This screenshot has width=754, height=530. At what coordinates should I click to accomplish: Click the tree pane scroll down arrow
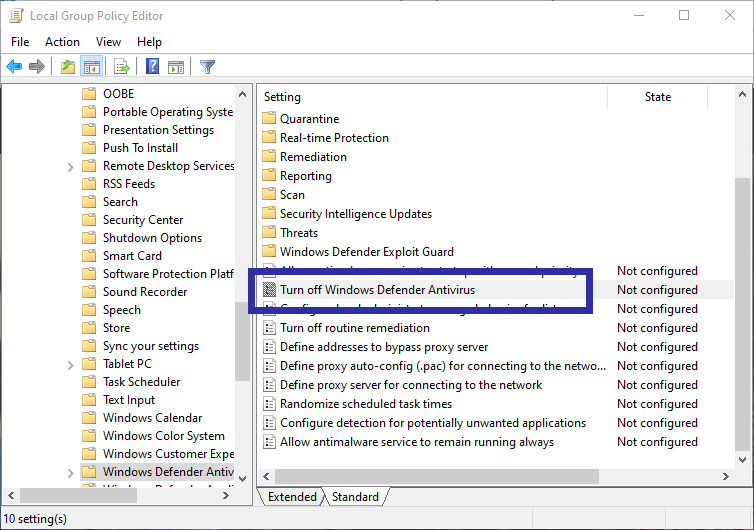pos(242,479)
